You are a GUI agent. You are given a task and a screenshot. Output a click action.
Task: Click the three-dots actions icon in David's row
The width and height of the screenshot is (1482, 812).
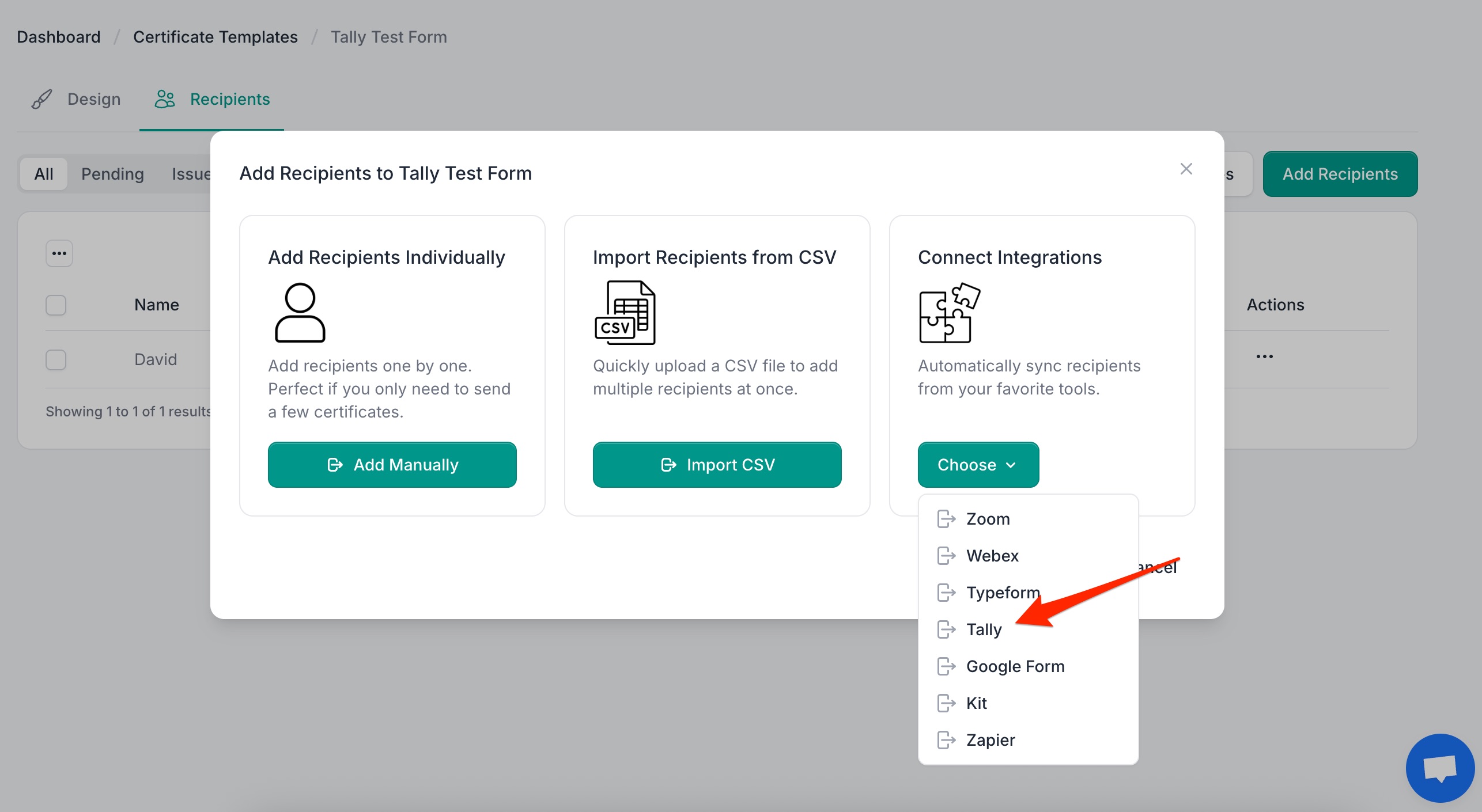1264,356
